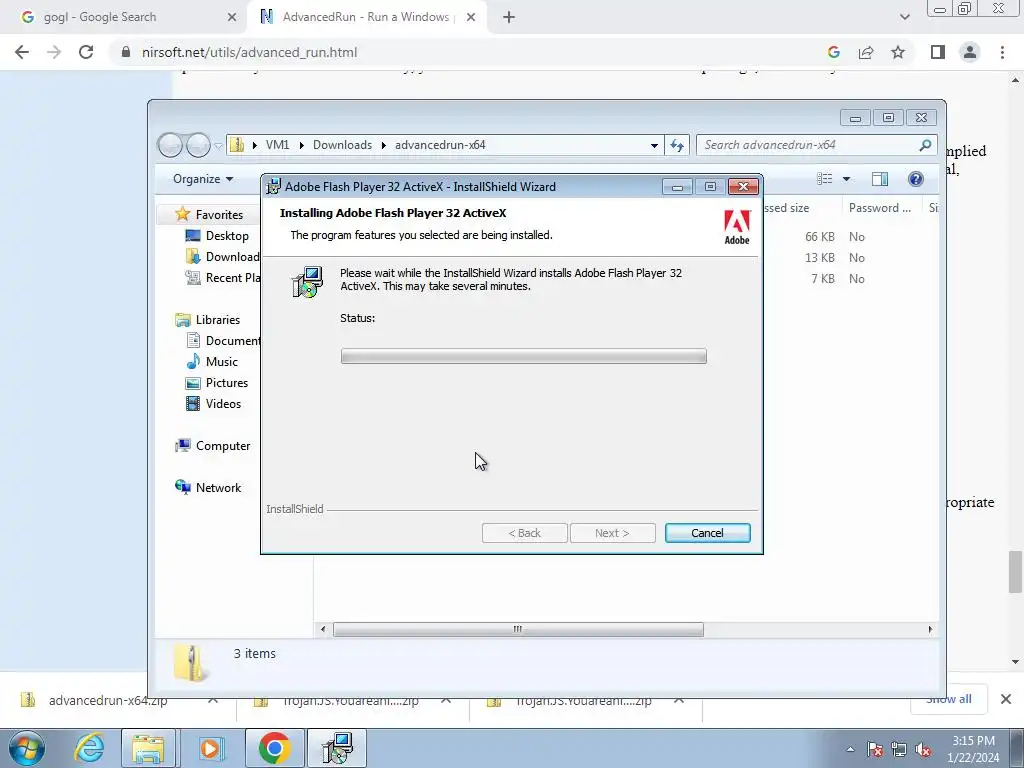The width and height of the screenshot is (1024, 768).
Task: Open the Organize menu in Explorer
Action: [202, 179]
